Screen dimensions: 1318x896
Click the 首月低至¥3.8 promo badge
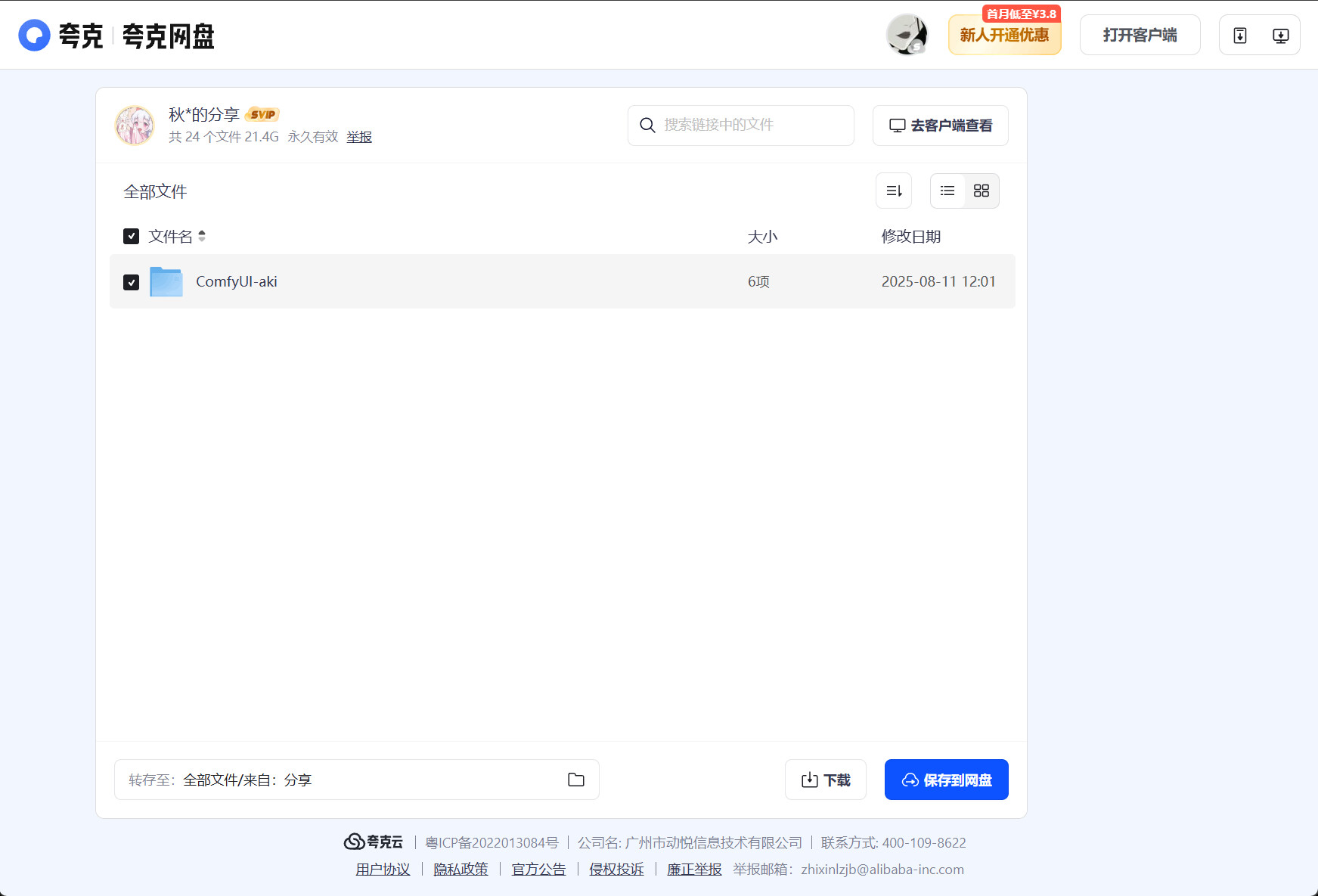click(x=1022, y=14)
